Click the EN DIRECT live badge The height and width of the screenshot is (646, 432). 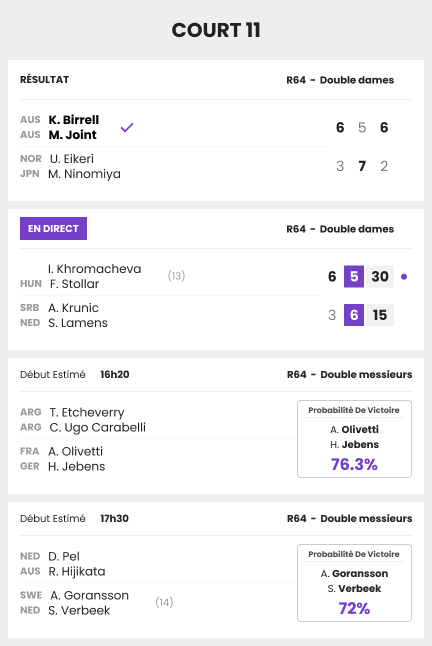tap(54, 228)
